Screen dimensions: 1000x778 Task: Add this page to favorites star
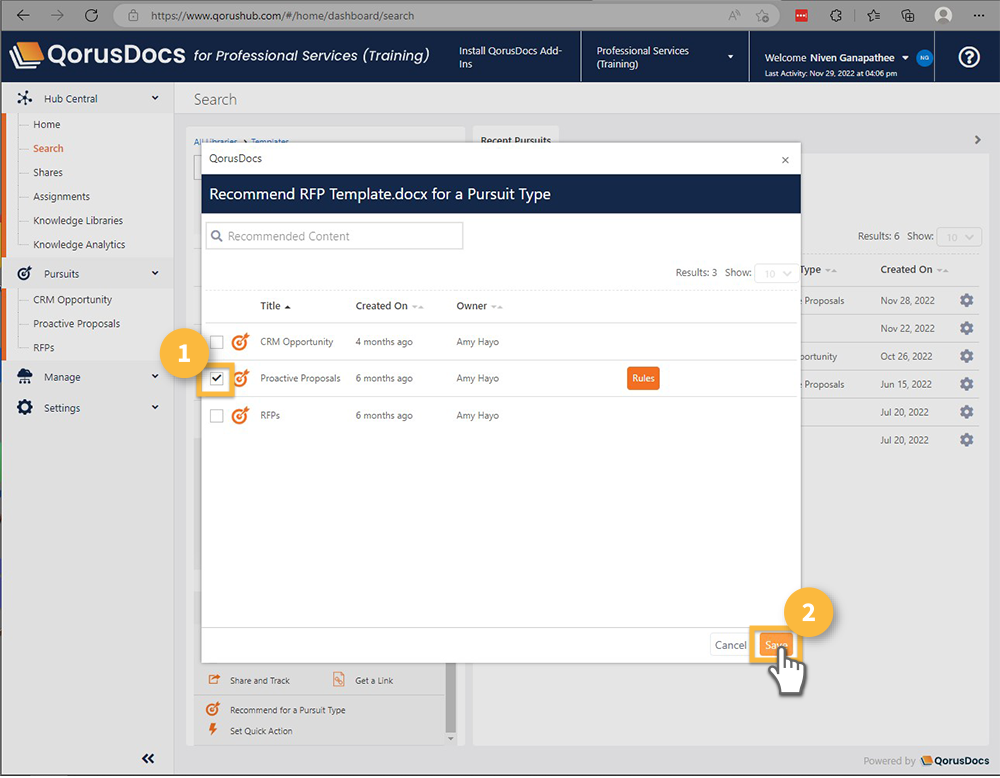(x=762, y=16)
